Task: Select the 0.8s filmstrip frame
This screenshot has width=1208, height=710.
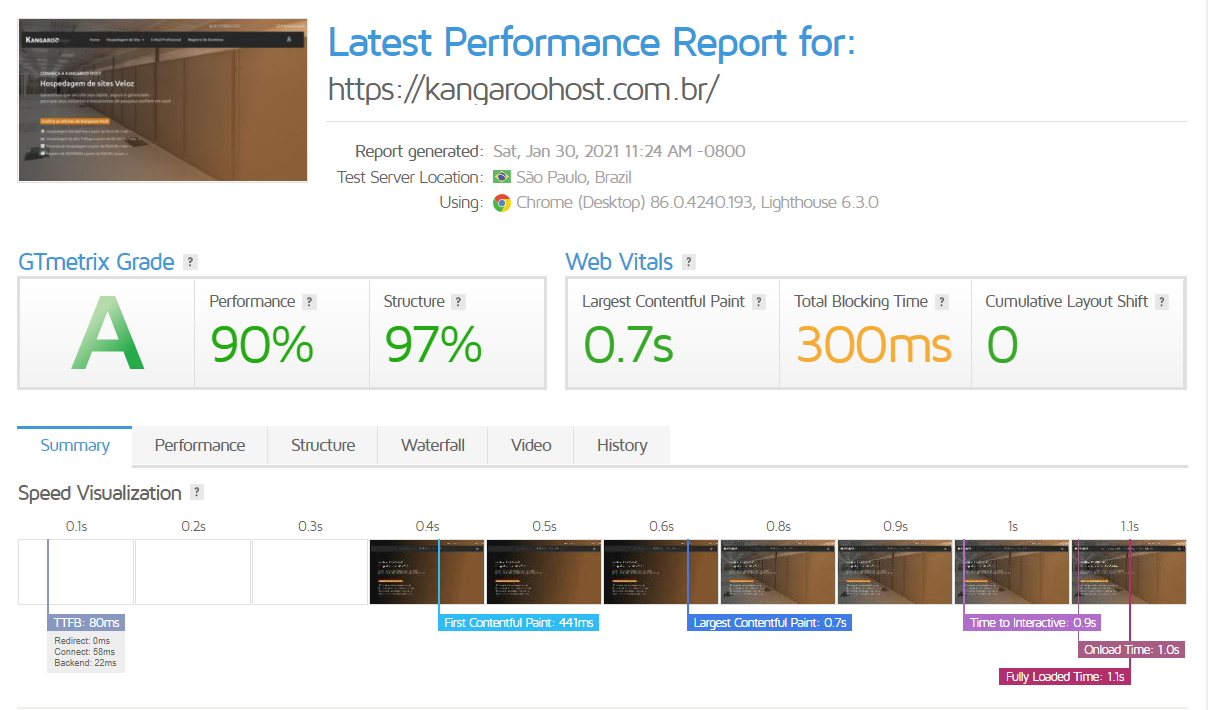Action: click(778, 572)
